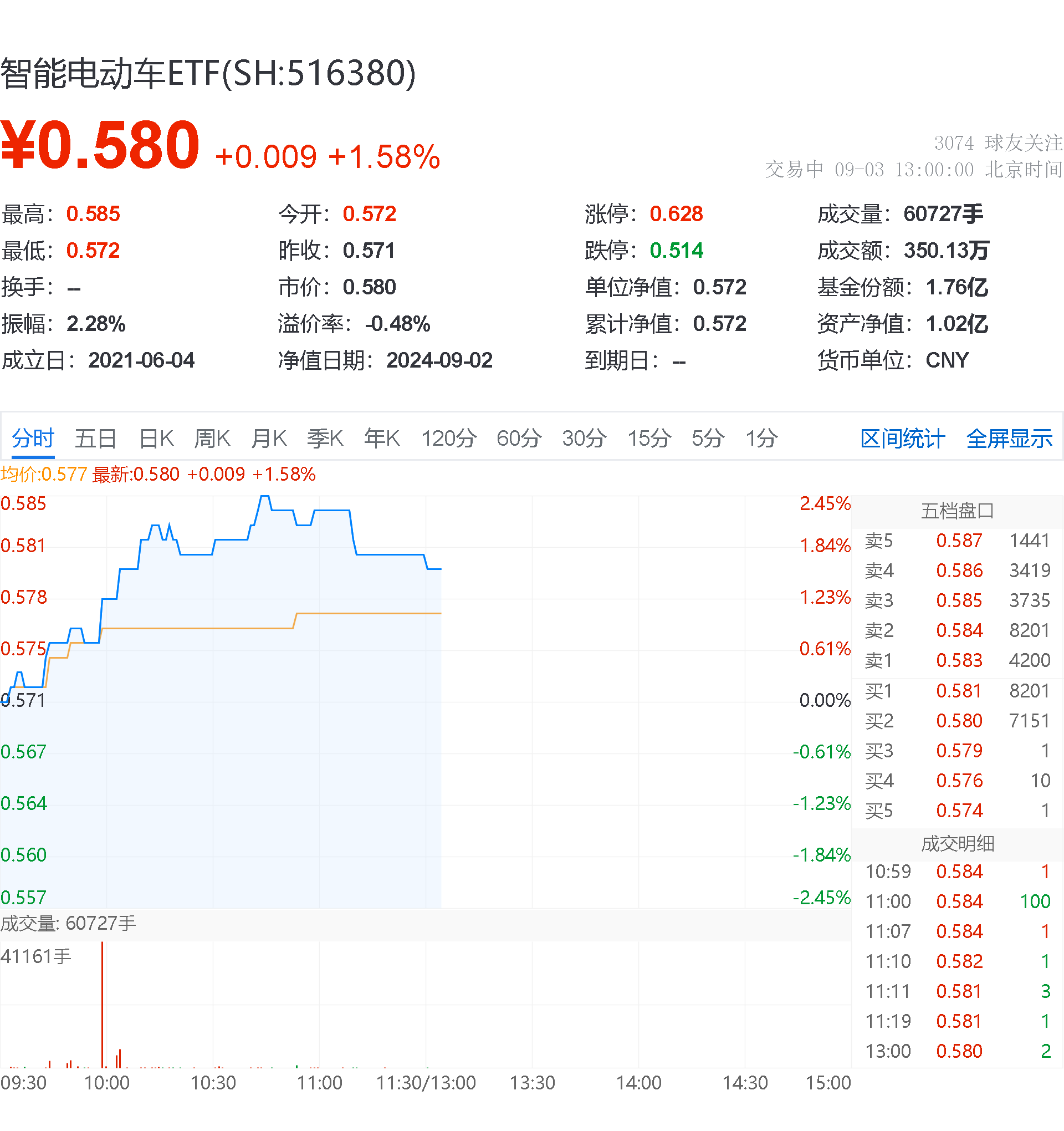Select the 120分 interval tab
The height and width of the screenshot is (1131, 1064).
coord(449,439)
